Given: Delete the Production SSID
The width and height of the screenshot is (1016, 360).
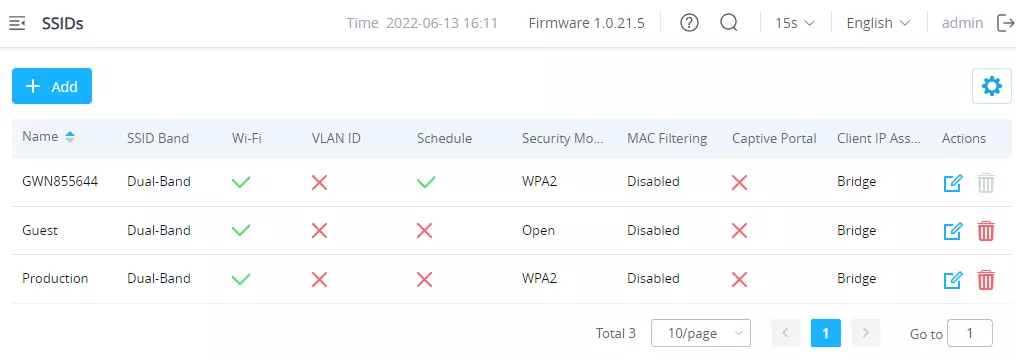Looking at the screenshot, I should pos(986,280).
